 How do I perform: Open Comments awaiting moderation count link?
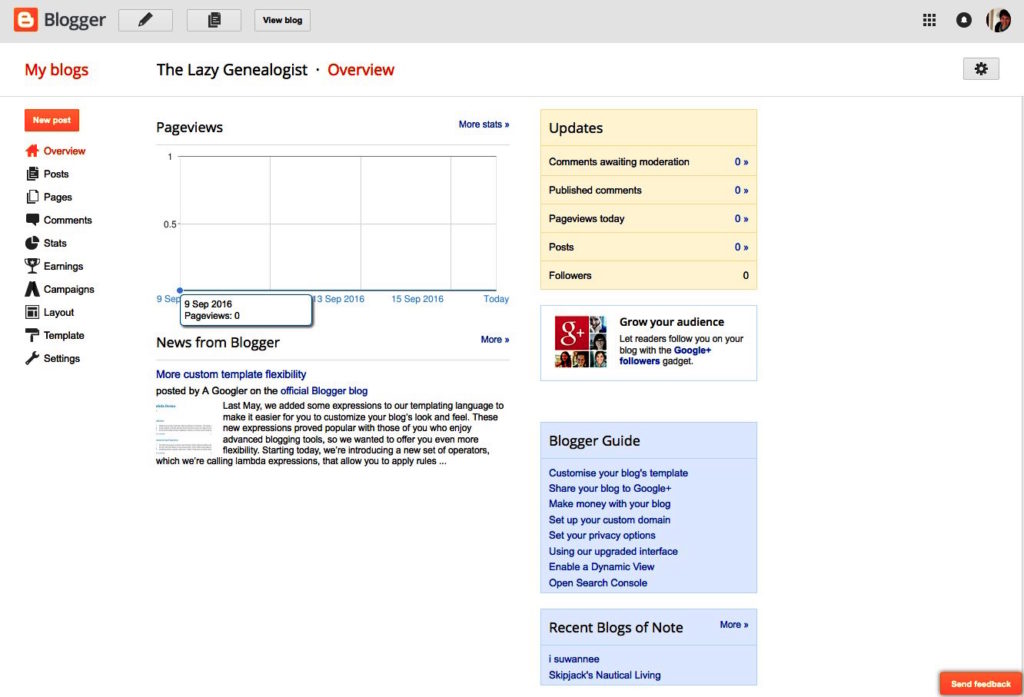click(741, 162)
